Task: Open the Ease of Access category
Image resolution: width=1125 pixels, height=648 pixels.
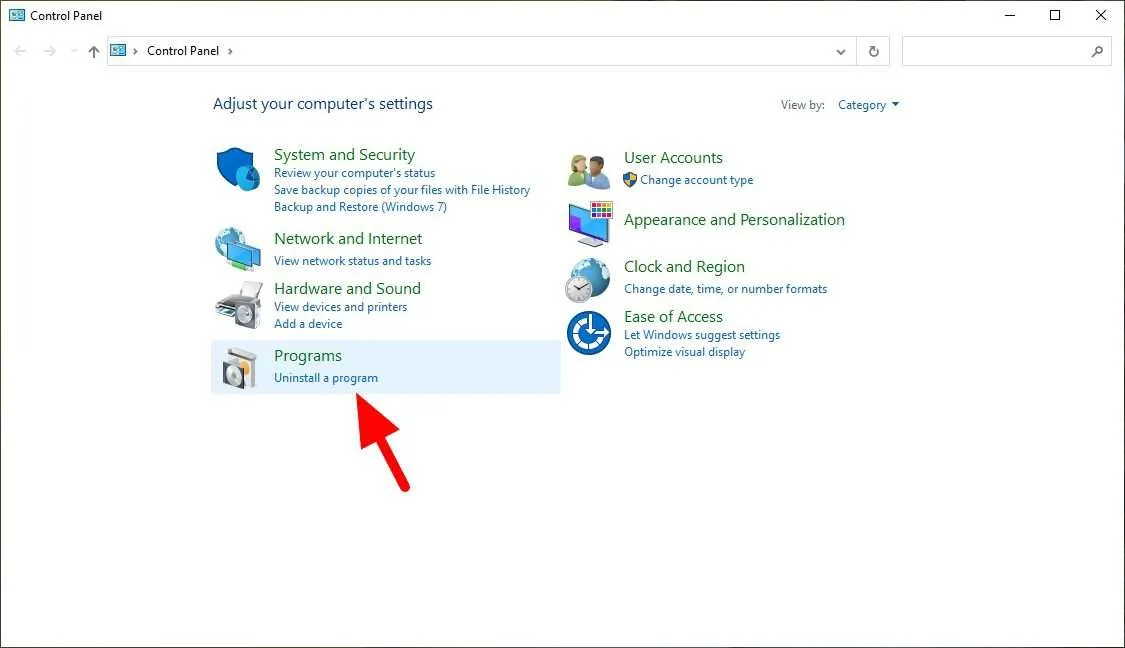Action: [673, 316]
